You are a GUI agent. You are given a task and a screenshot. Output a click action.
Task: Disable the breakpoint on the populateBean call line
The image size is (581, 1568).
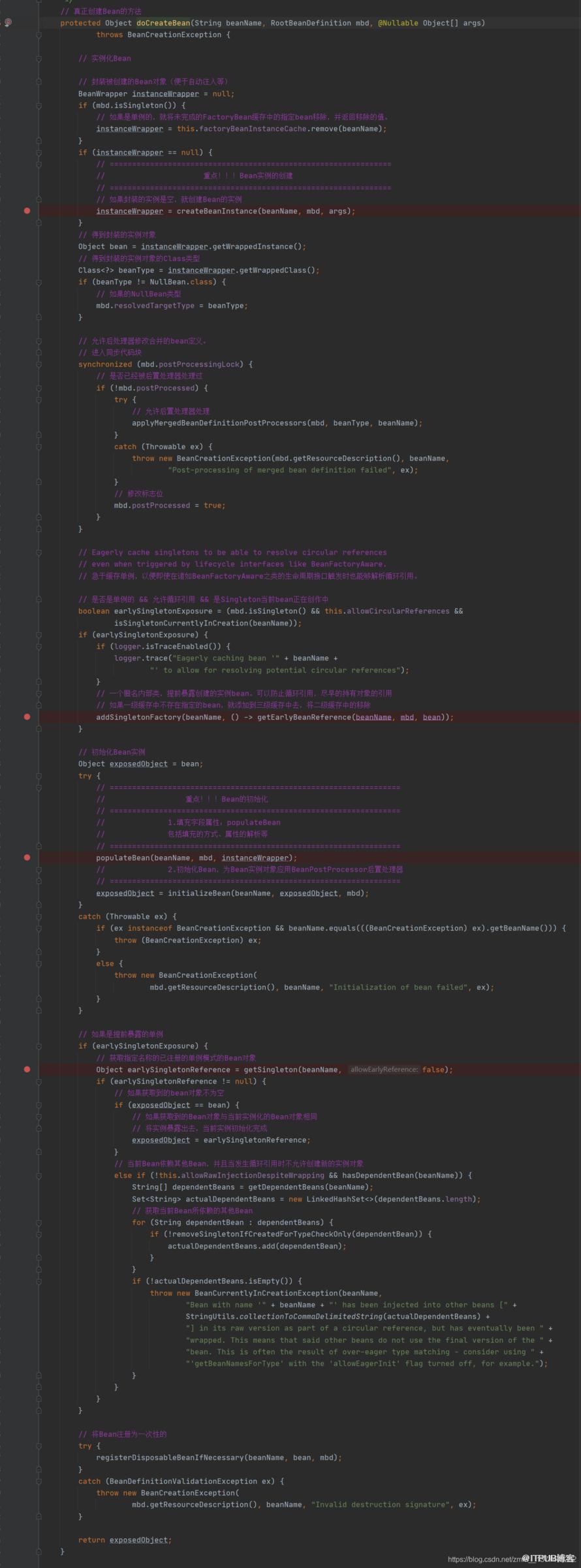click(27, 857)
